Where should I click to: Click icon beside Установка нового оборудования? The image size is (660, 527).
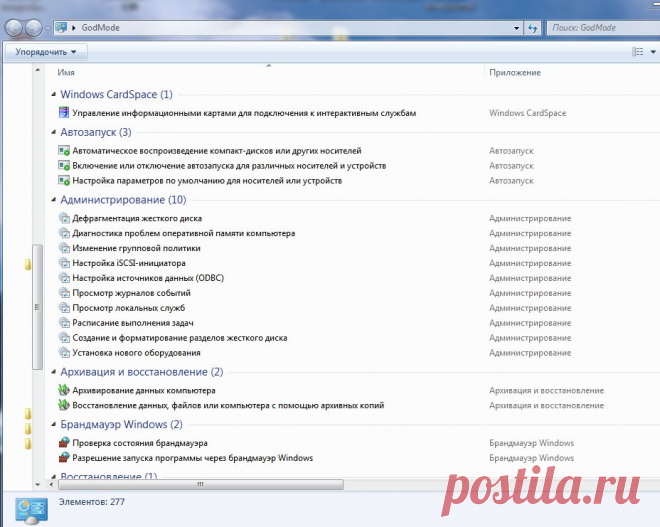coord(64,352)
